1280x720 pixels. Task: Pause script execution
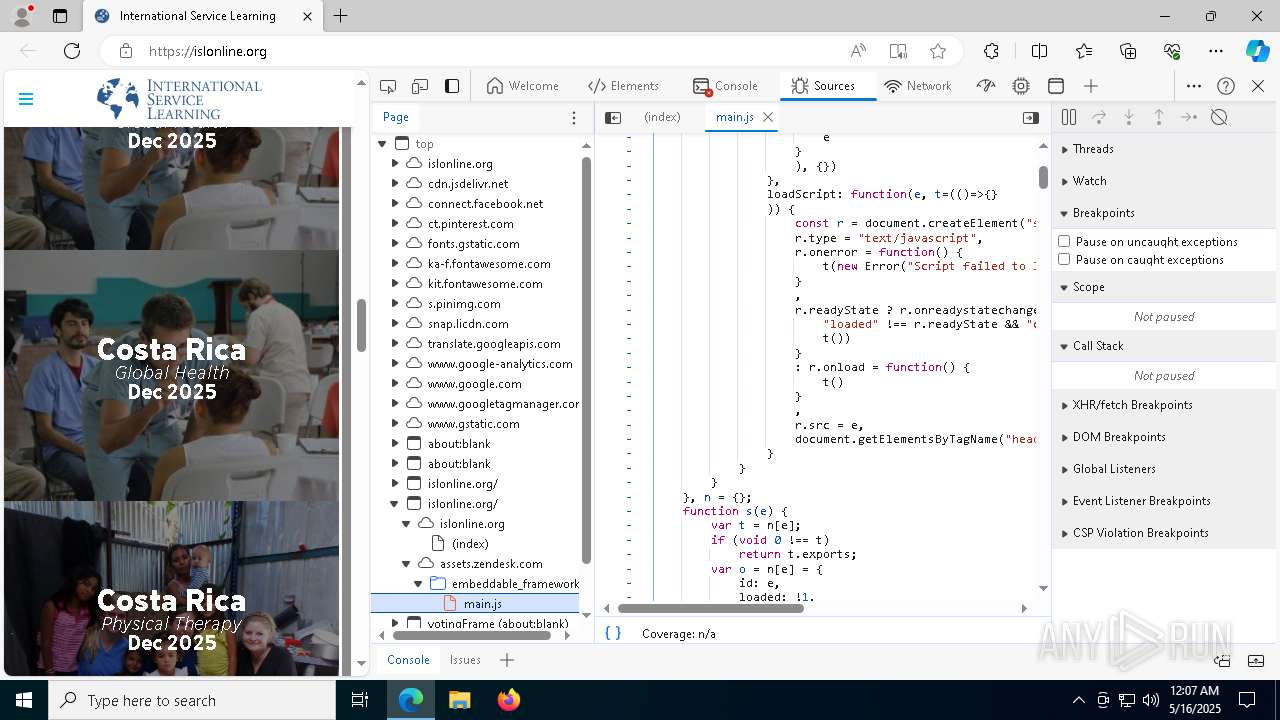click(x=1069, y=117)
